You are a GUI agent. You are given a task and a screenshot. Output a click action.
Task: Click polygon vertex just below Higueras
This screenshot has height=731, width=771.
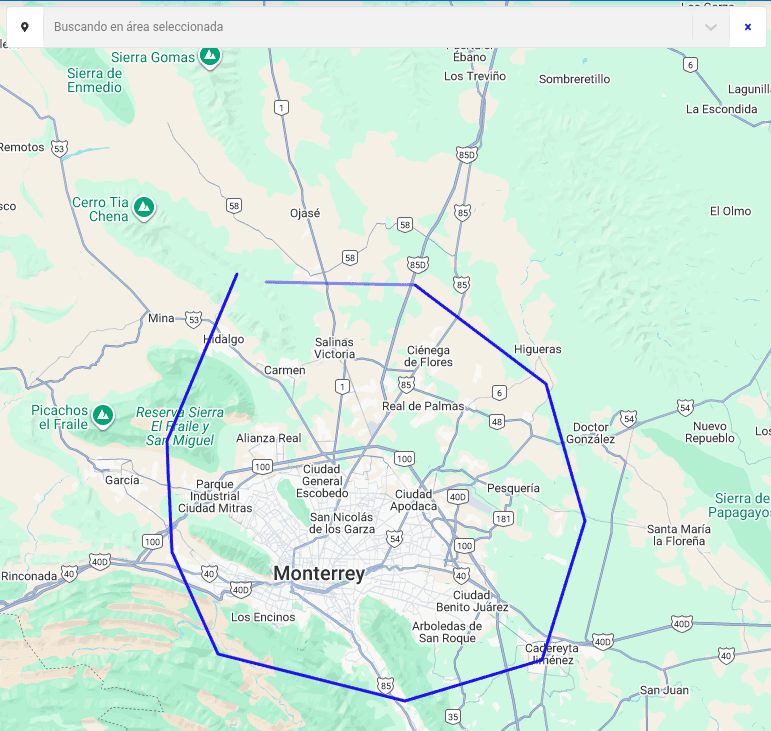click(545, 383)
